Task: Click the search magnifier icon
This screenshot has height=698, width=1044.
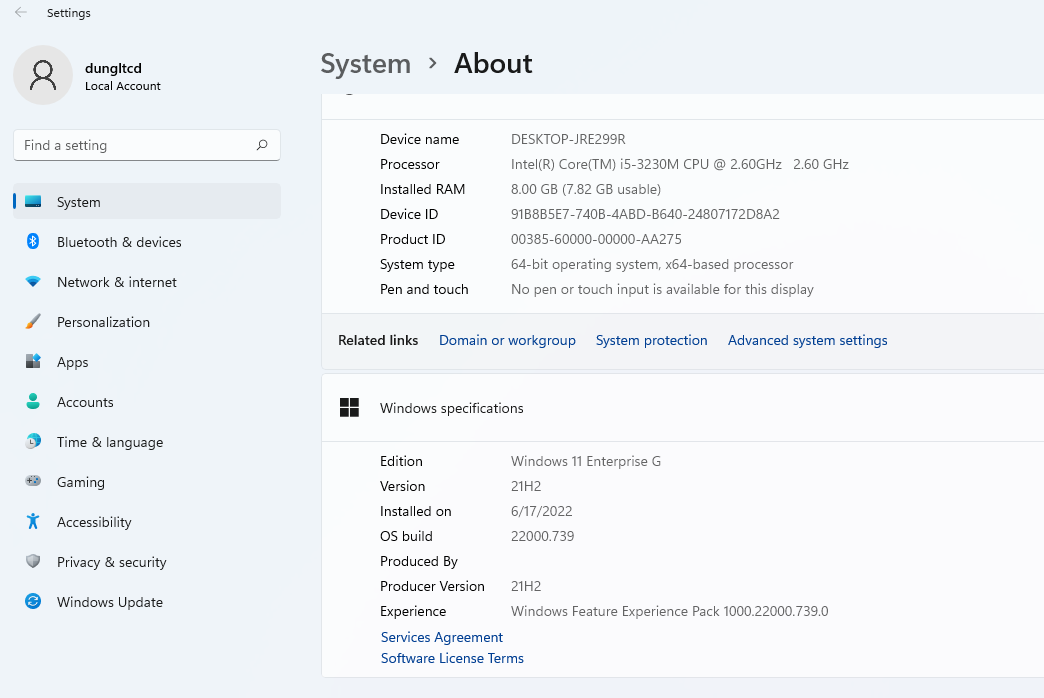Action: [x=262, y=145]
